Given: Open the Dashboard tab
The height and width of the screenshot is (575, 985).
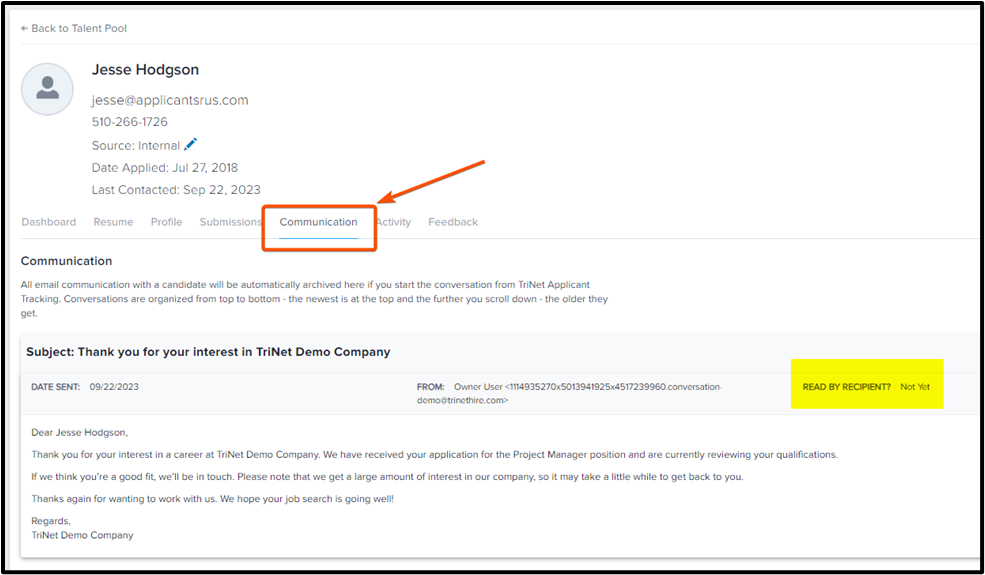Looking at the screenshot, I should point(48,222).
